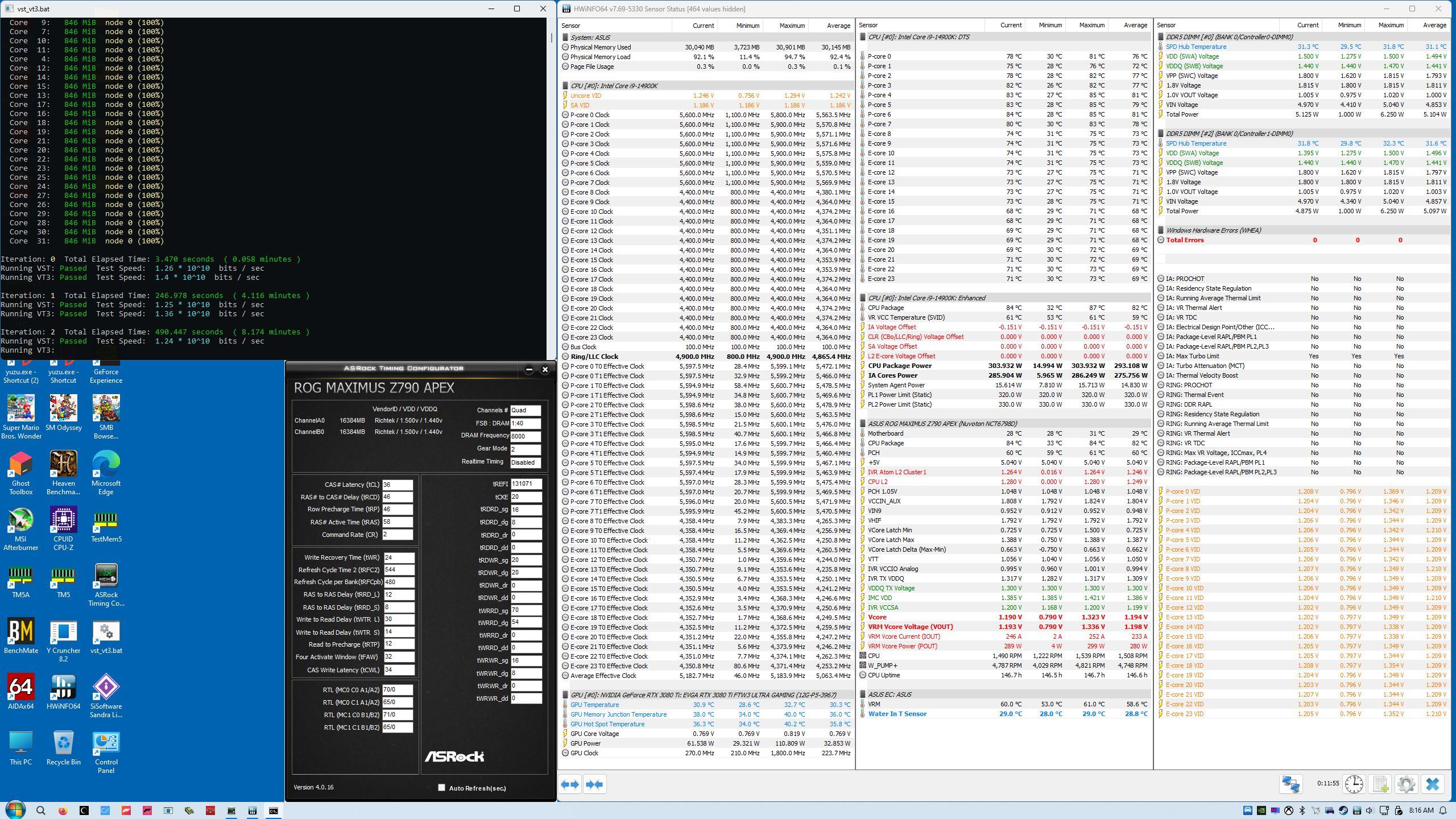Click the expand sensor panels arrows button in HWiNFO
Viewport: 1456px width, 819px height.
point(570,784)
